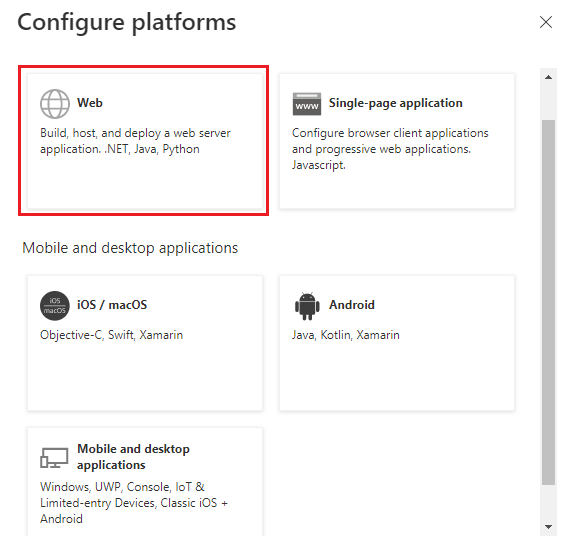Click the Android robot icon
The height and width of the screenshot is (541, 561).
coord(307,306)
